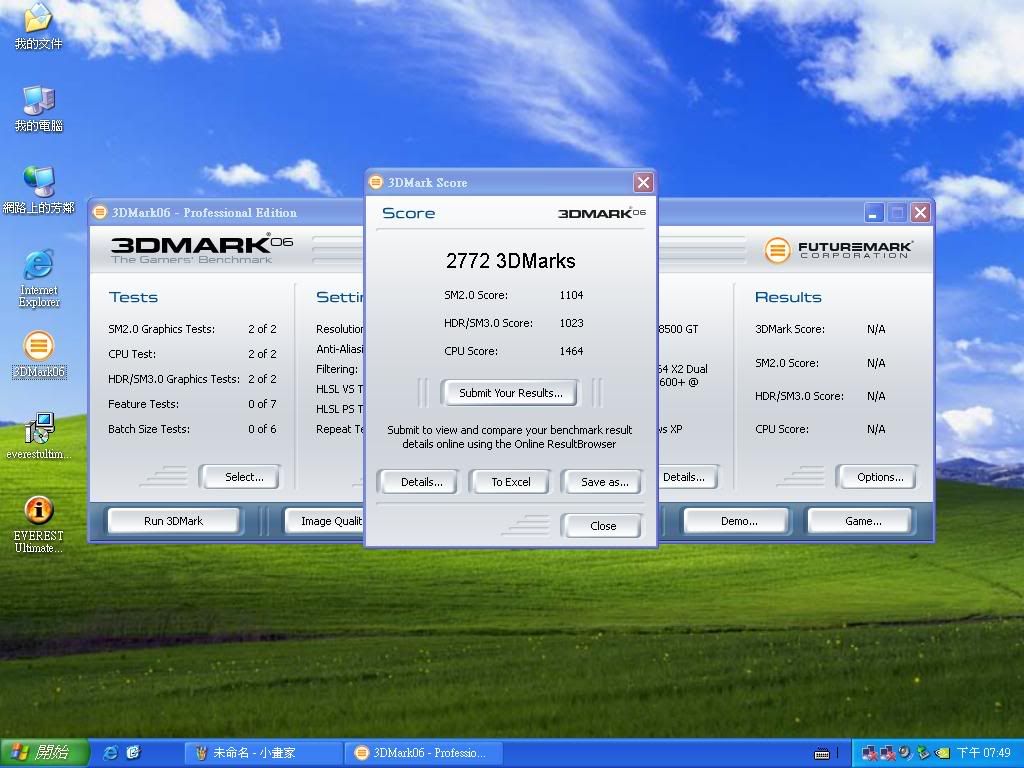The height and width of the screenshot is (768, 1024).
Task: Click the first disconnected network tray icon
Action: pos(869,753)
